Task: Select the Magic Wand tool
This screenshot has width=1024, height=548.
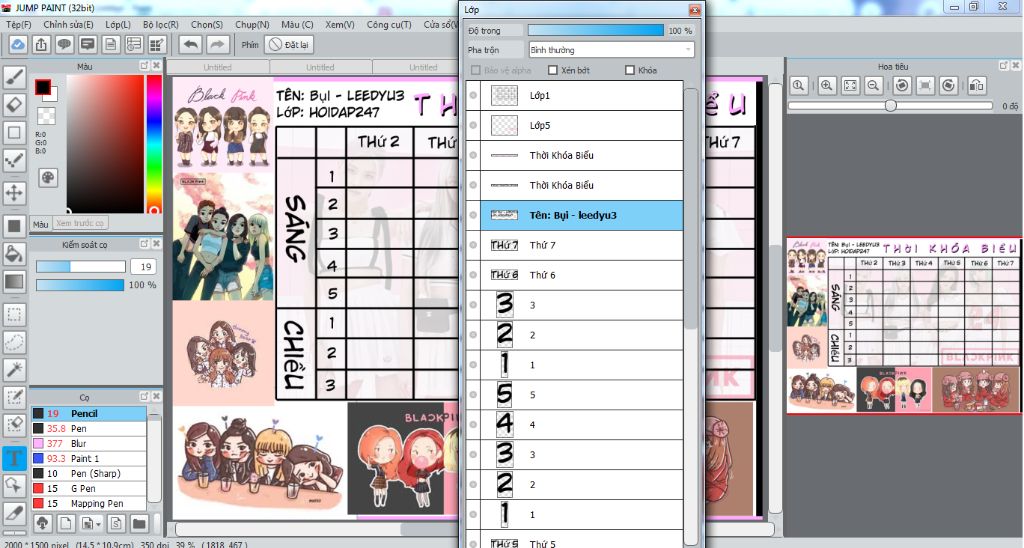Action: (14, 370)
